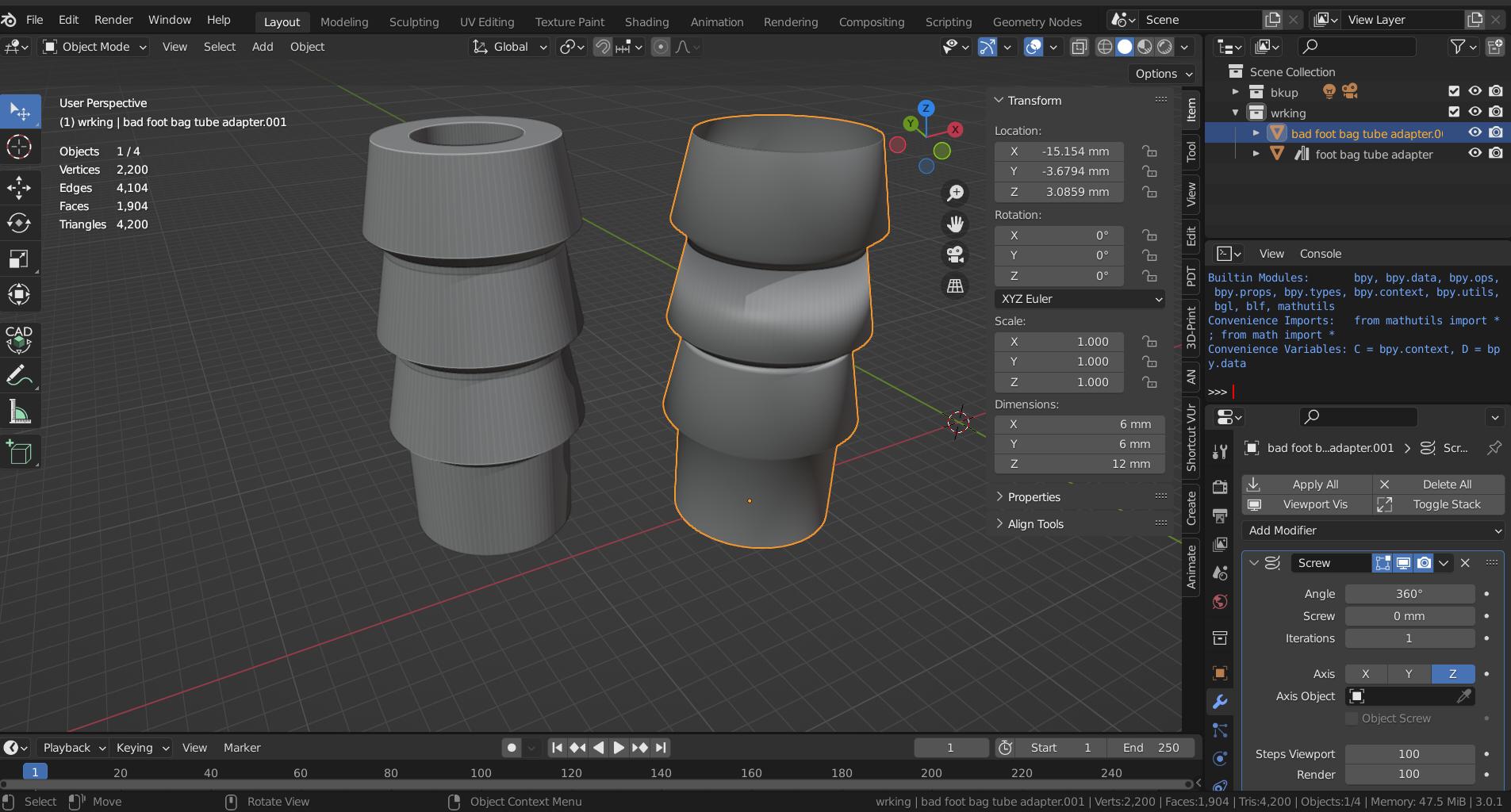Viewport: 1511px width, 812px height.
Task: Open the Modifier properties wrench tab
Action: 1220,702
